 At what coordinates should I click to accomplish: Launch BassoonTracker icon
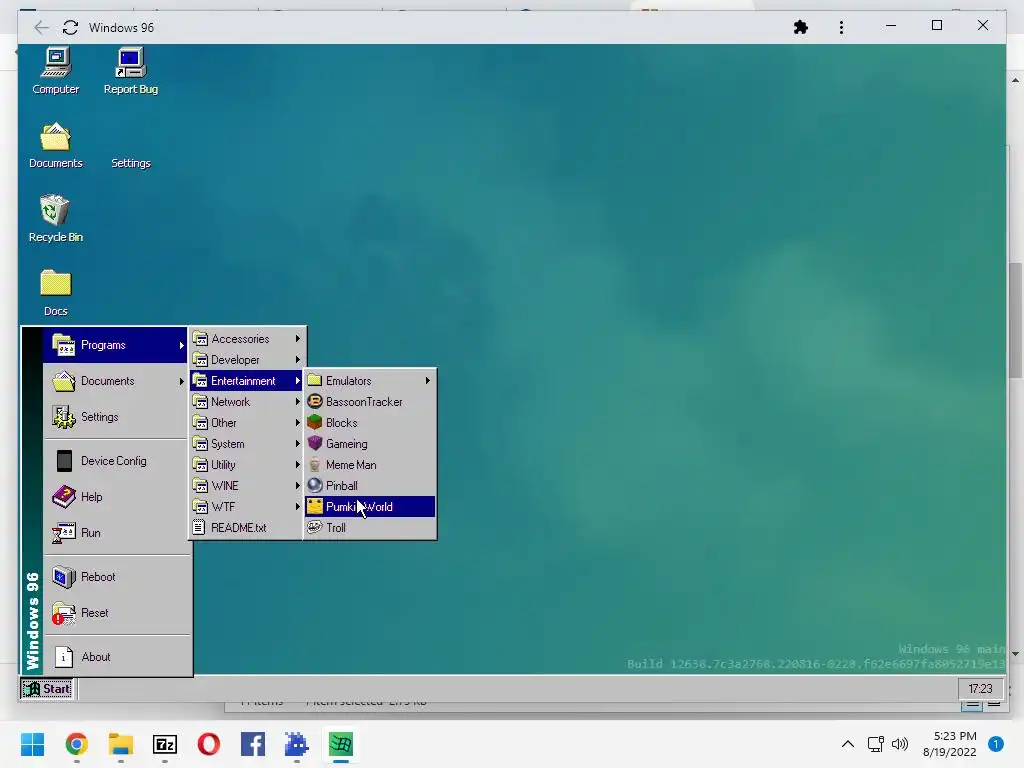point(315,401)
